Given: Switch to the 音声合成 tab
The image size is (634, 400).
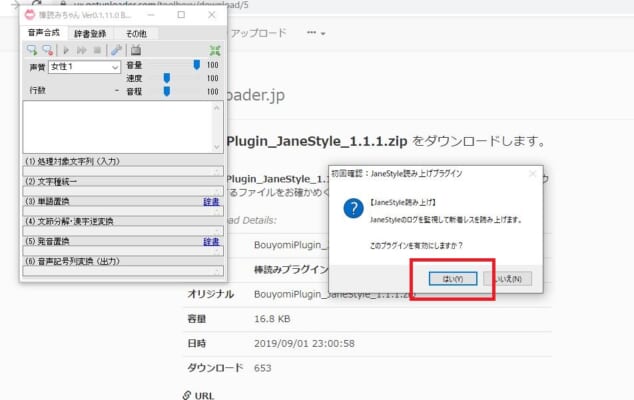Looking at the screenshot, I should coord(44,33).
